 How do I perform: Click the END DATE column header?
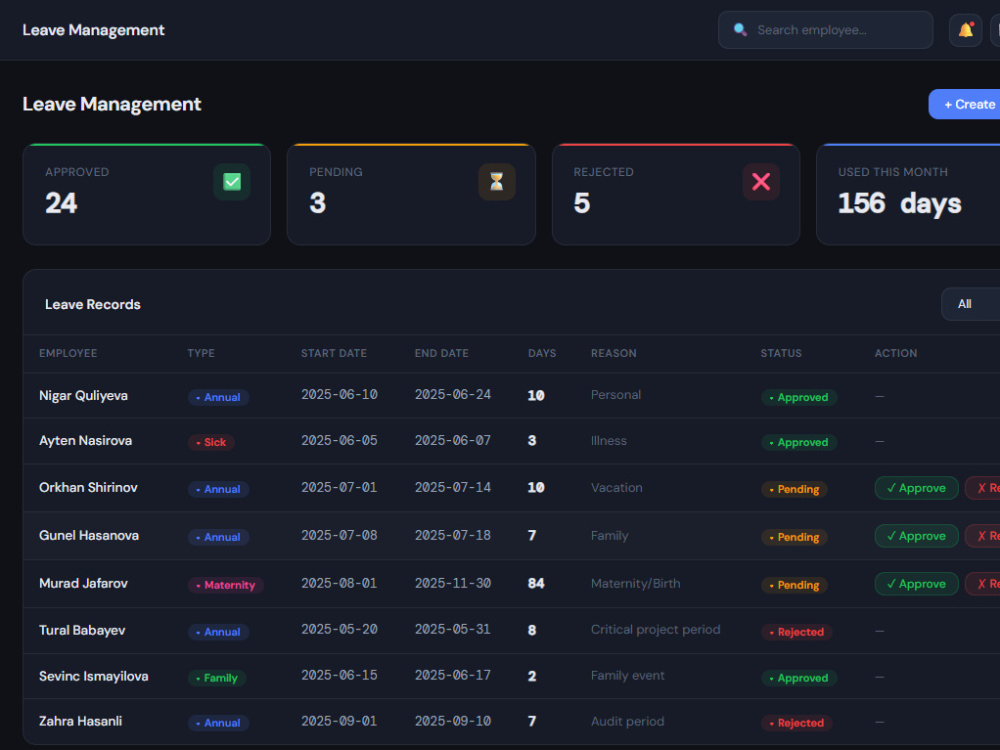click(441, 353)
